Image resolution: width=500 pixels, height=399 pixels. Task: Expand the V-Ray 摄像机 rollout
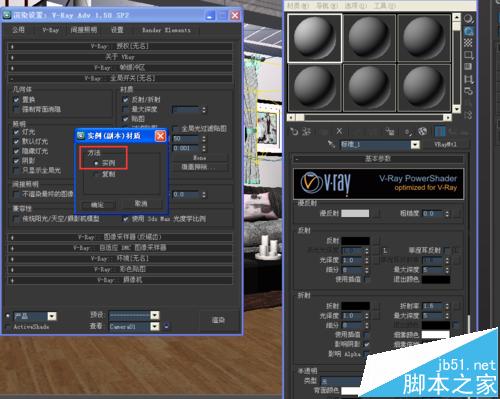click(120, 280)
